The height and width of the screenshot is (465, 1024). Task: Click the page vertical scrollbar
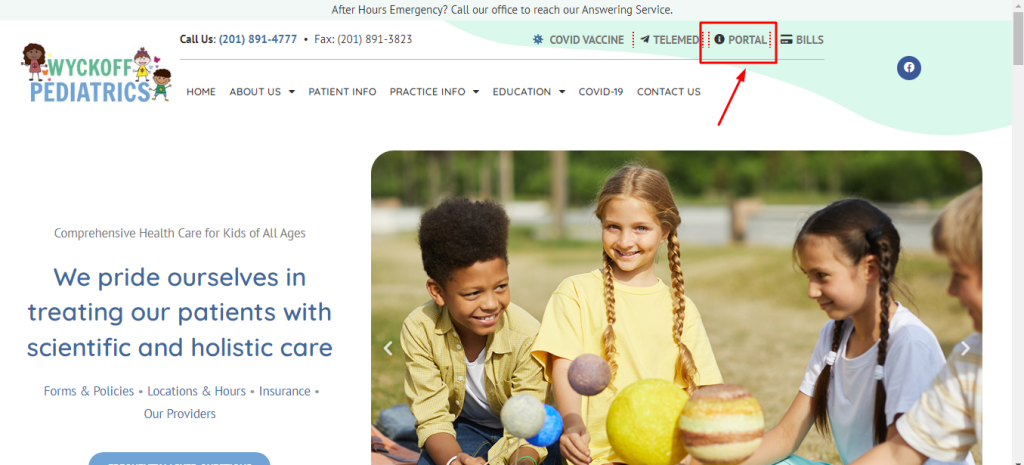1018,232
